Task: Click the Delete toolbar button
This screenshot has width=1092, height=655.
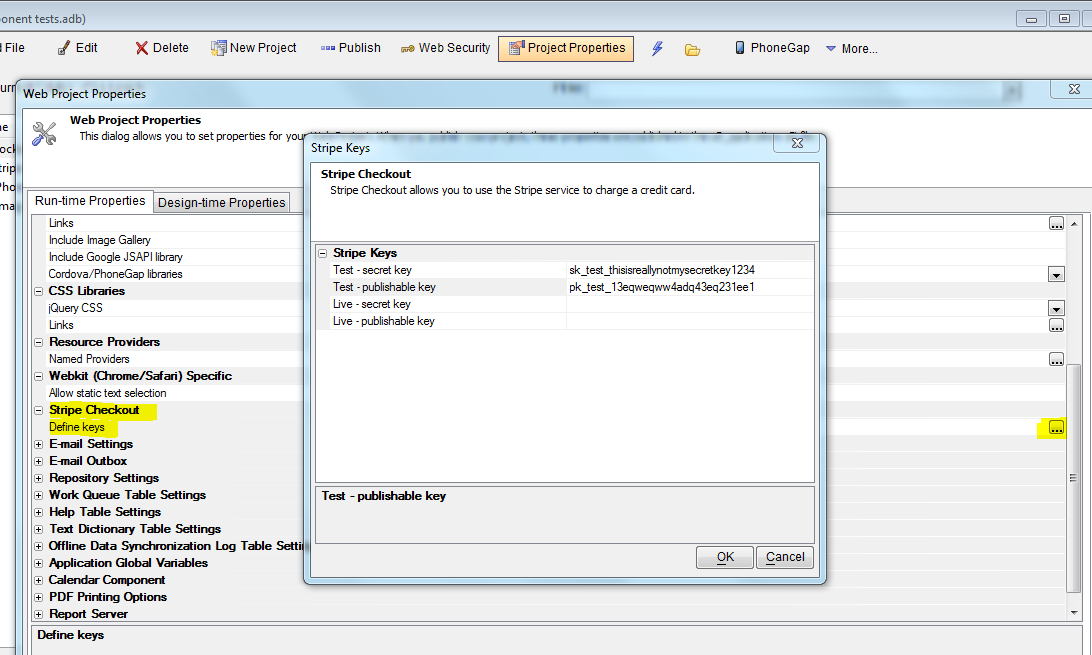Action: point(162,48)
